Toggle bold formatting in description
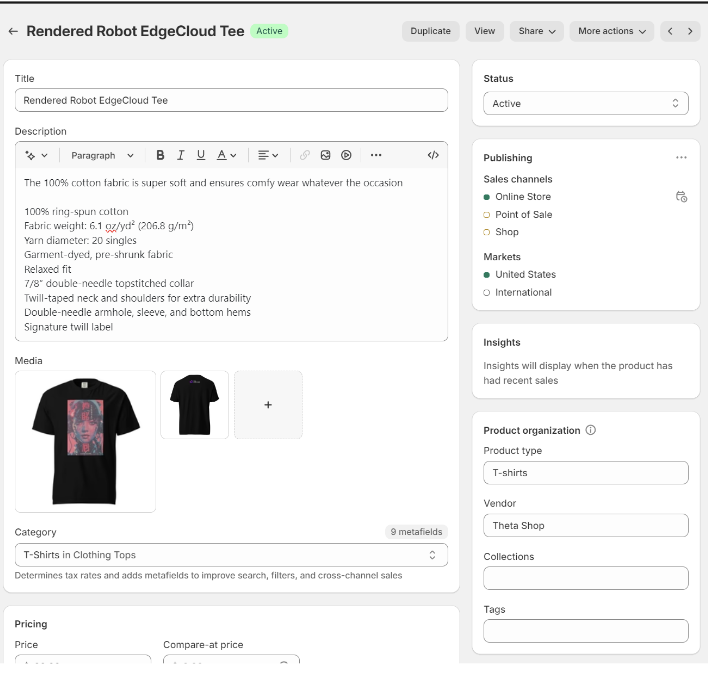This screenshot has height=676, width=708. (x=160, y=155)
